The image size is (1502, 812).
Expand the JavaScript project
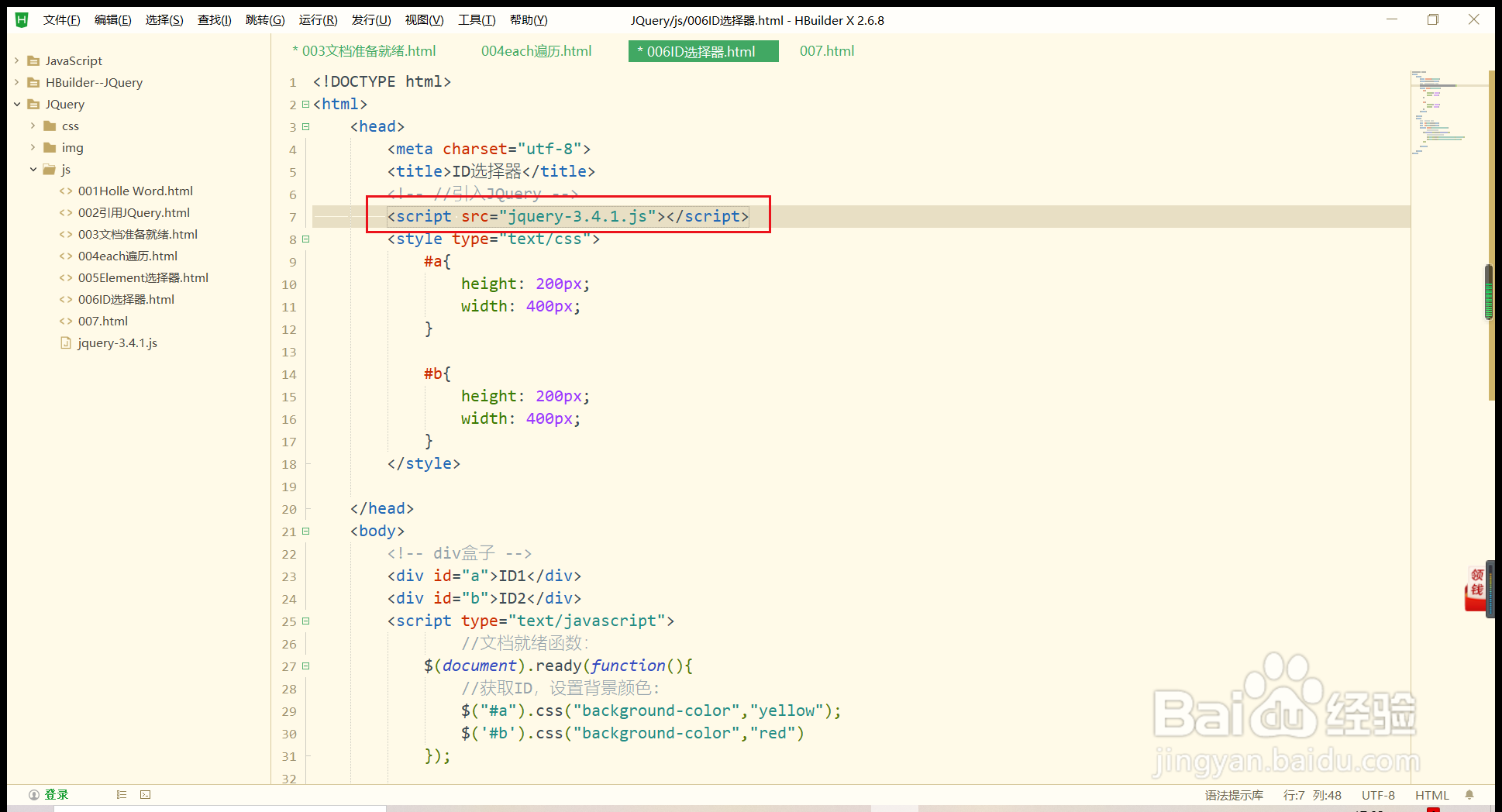coord(17,60)
